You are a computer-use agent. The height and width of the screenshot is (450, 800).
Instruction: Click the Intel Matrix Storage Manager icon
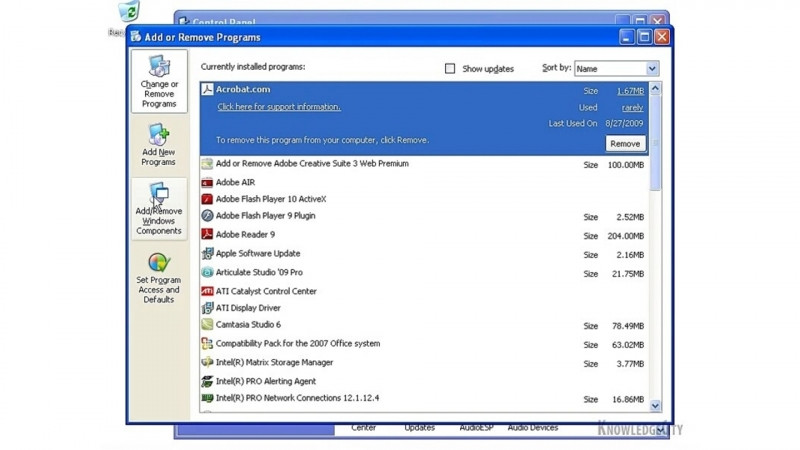207,363
